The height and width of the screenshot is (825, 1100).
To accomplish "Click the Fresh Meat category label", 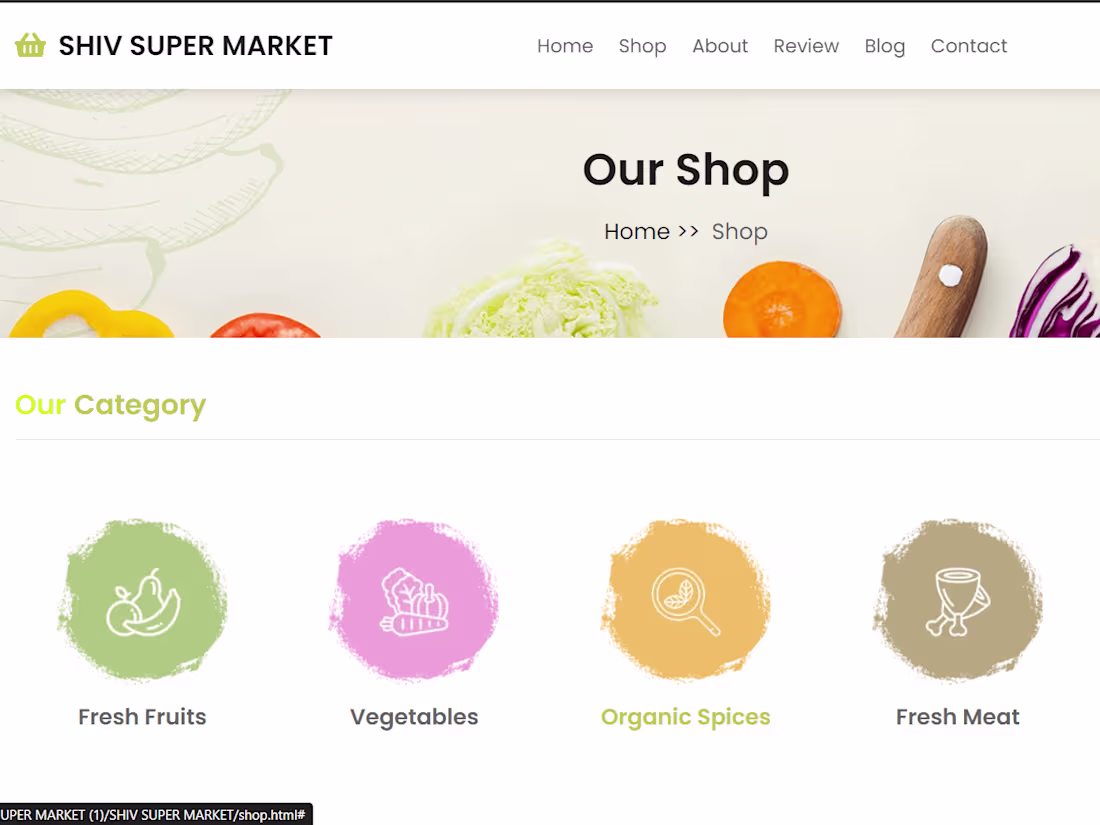I will click(958, 717).
